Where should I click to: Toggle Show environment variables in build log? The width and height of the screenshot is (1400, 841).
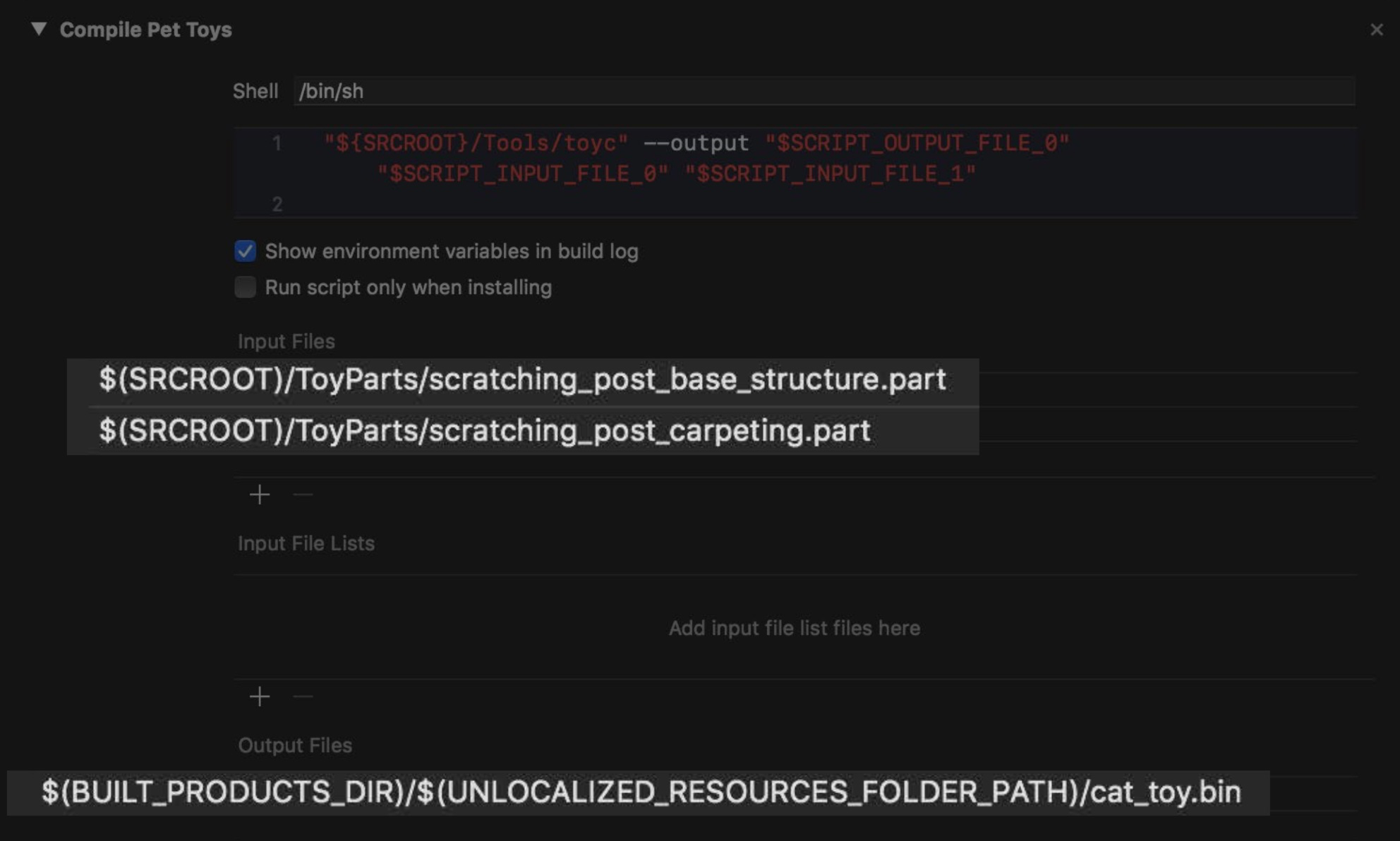tap(245, 251)
